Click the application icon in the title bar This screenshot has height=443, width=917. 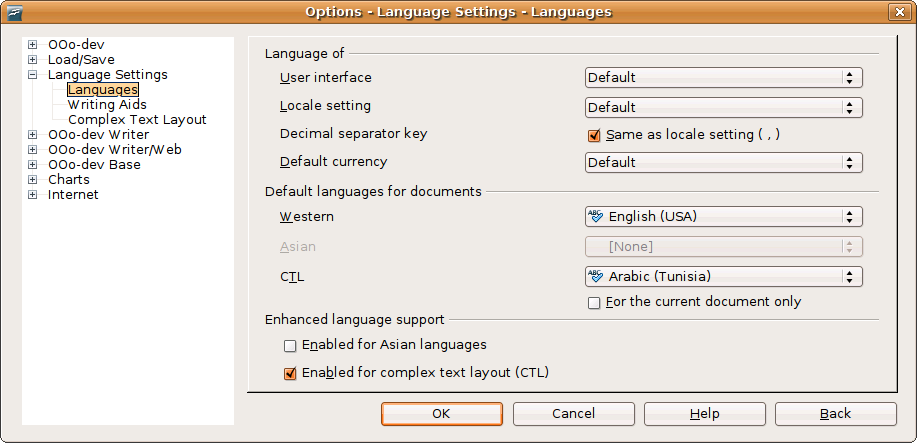click(x=14, y=12)
